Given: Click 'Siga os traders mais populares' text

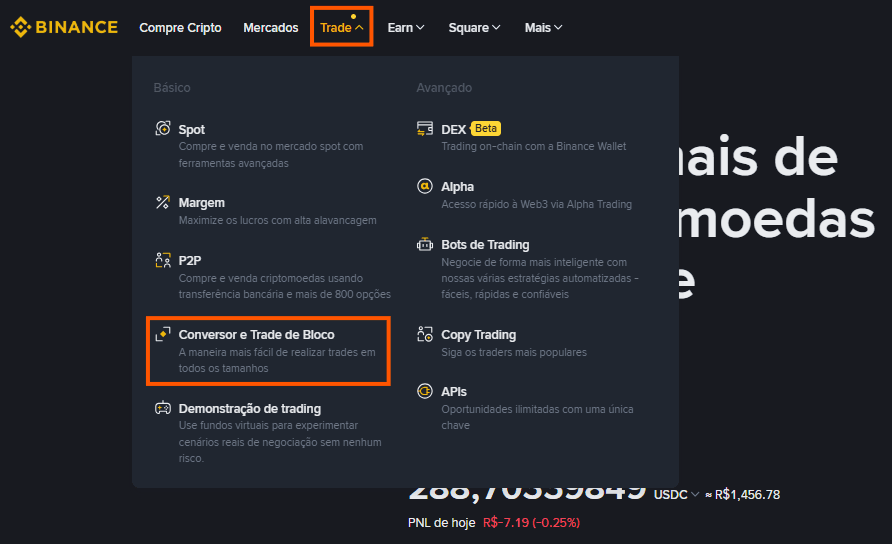Looking at the screenshot, I should pos(514,352).
